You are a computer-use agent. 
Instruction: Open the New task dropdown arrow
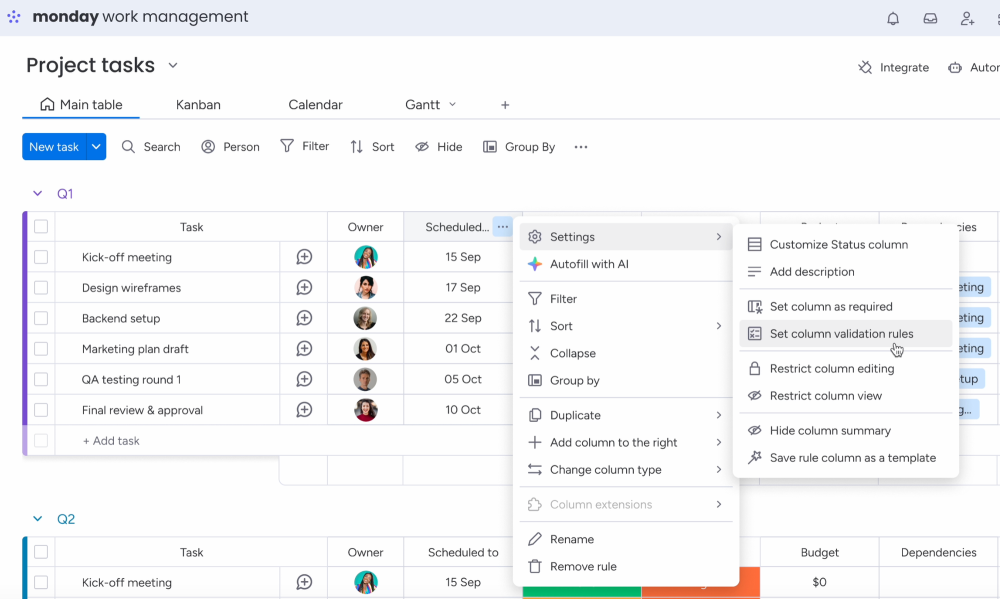[96, 147]
